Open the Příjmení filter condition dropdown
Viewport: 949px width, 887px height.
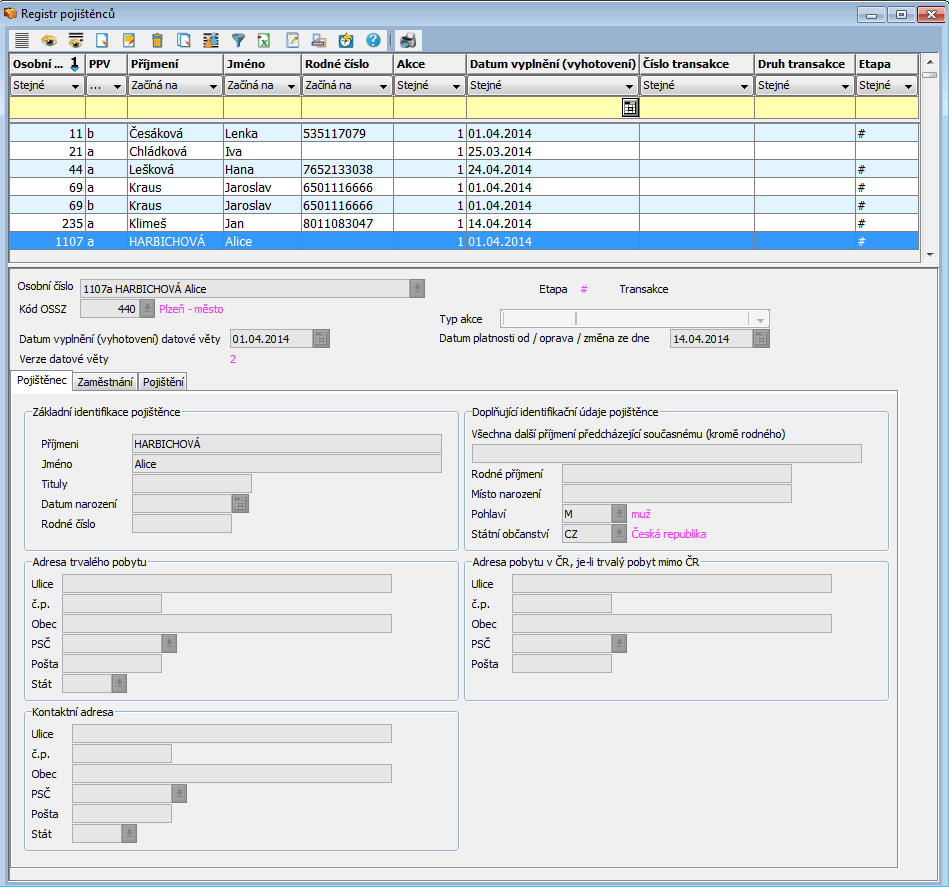click(214, 86)
